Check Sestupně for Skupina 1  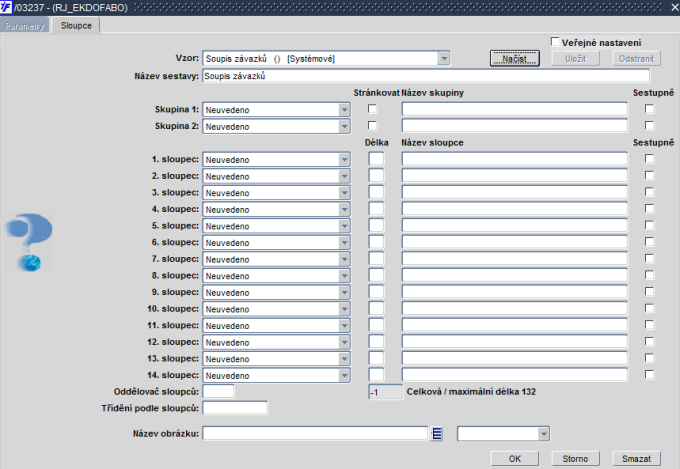point(649,109)
